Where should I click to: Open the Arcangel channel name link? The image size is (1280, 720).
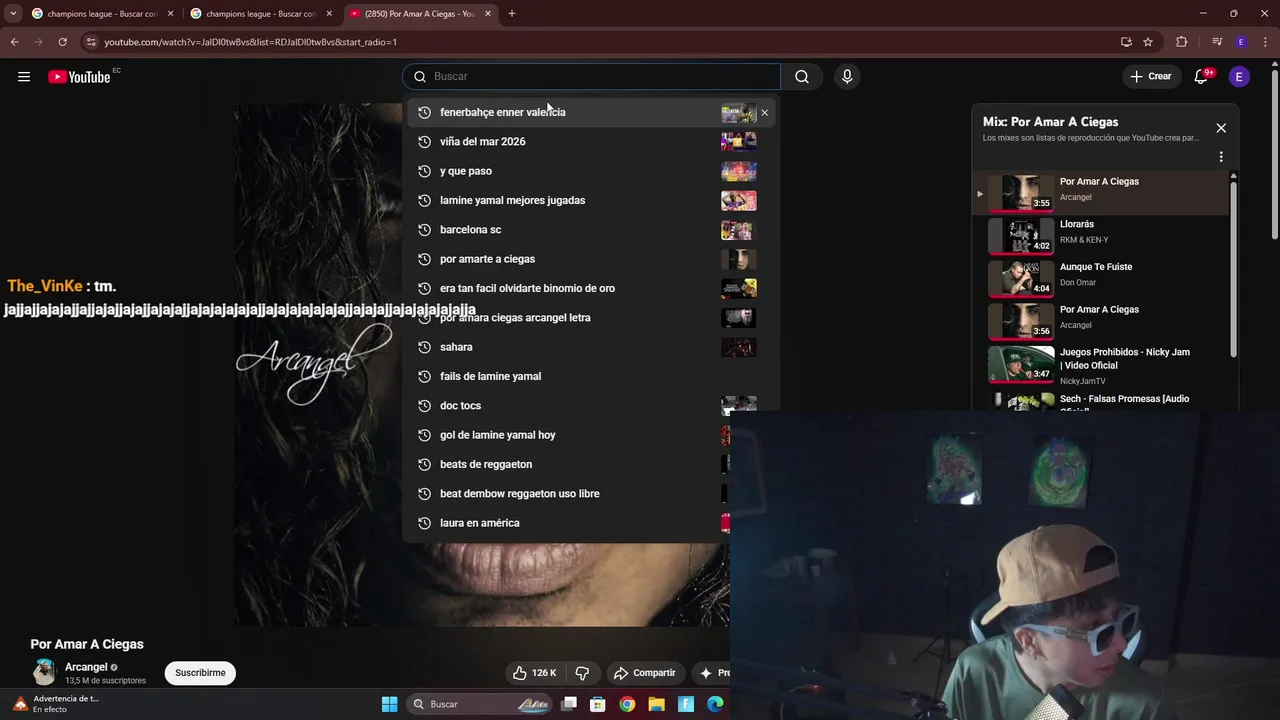(86, 667)
